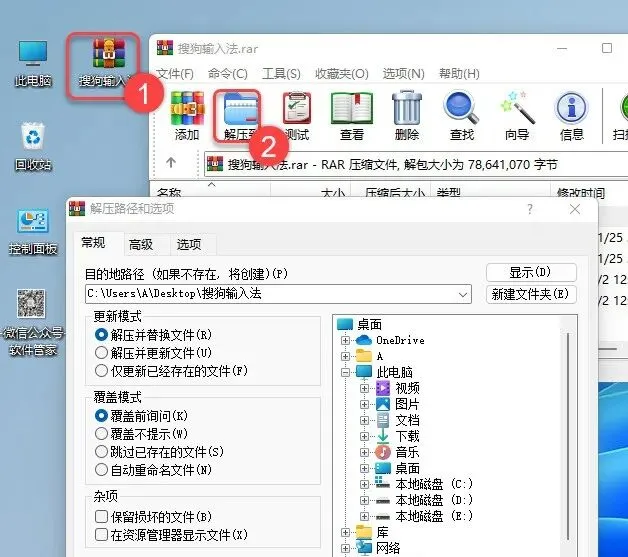This screenshot has width=628, height=557.
Task: Click the folder tree vertical scrollbar
Action: 568,436
